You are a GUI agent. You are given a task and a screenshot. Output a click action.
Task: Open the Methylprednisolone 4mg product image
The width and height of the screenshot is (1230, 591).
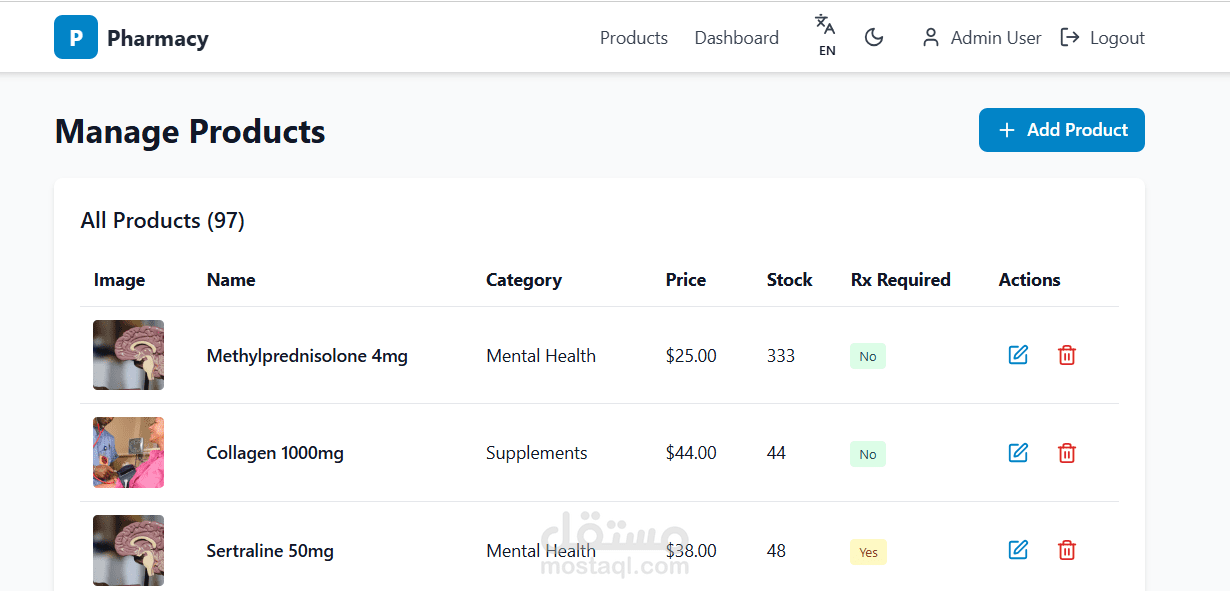pyautogui.click(x=128, y=355)
